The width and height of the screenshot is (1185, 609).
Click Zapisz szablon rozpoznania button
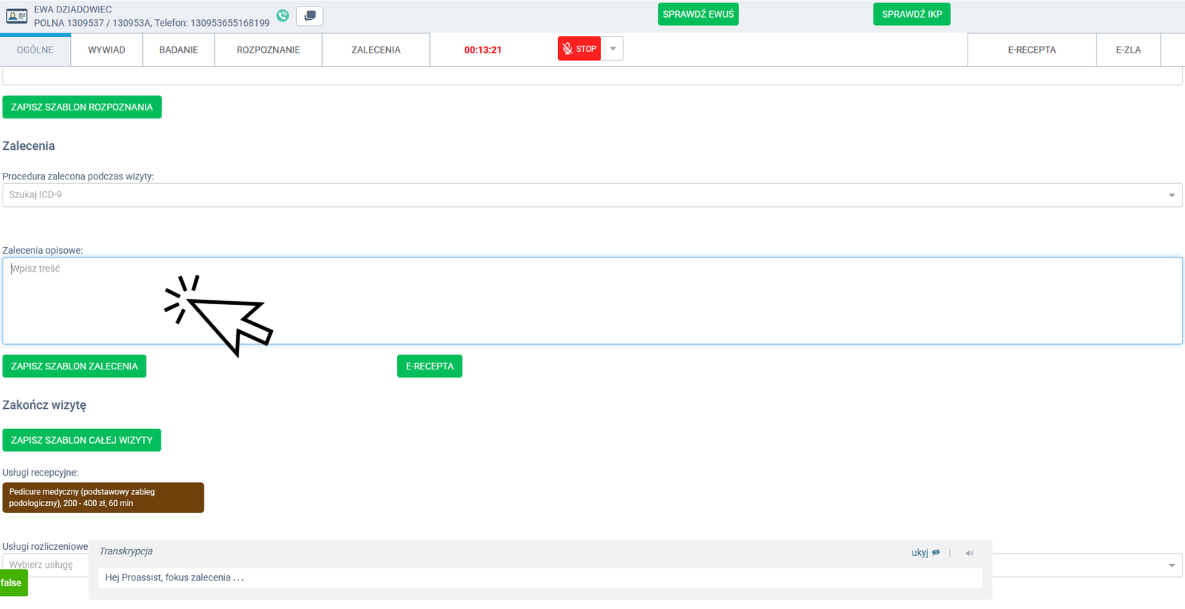pos(82,107)
